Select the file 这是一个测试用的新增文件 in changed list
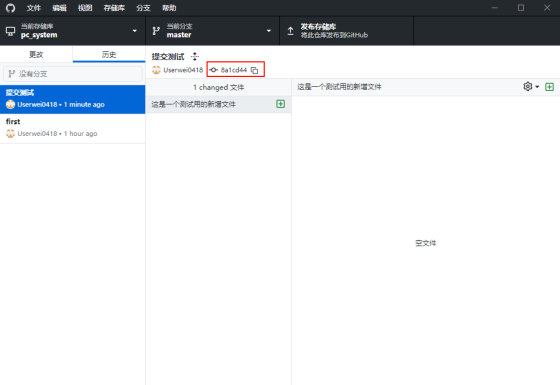 click(x=218, y=104)
